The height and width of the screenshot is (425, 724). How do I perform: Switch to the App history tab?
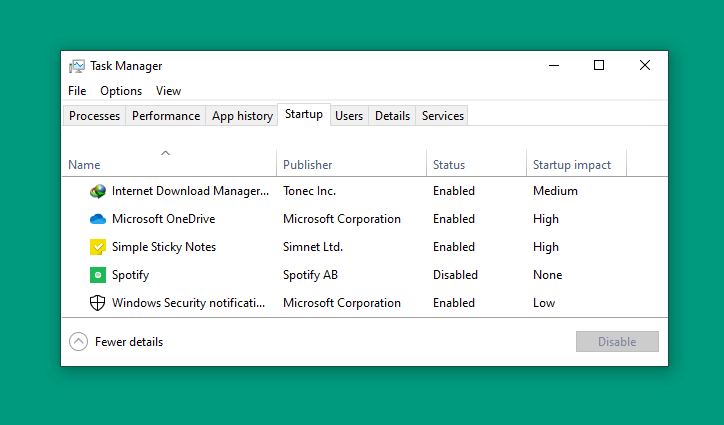[x=242, y=115]
